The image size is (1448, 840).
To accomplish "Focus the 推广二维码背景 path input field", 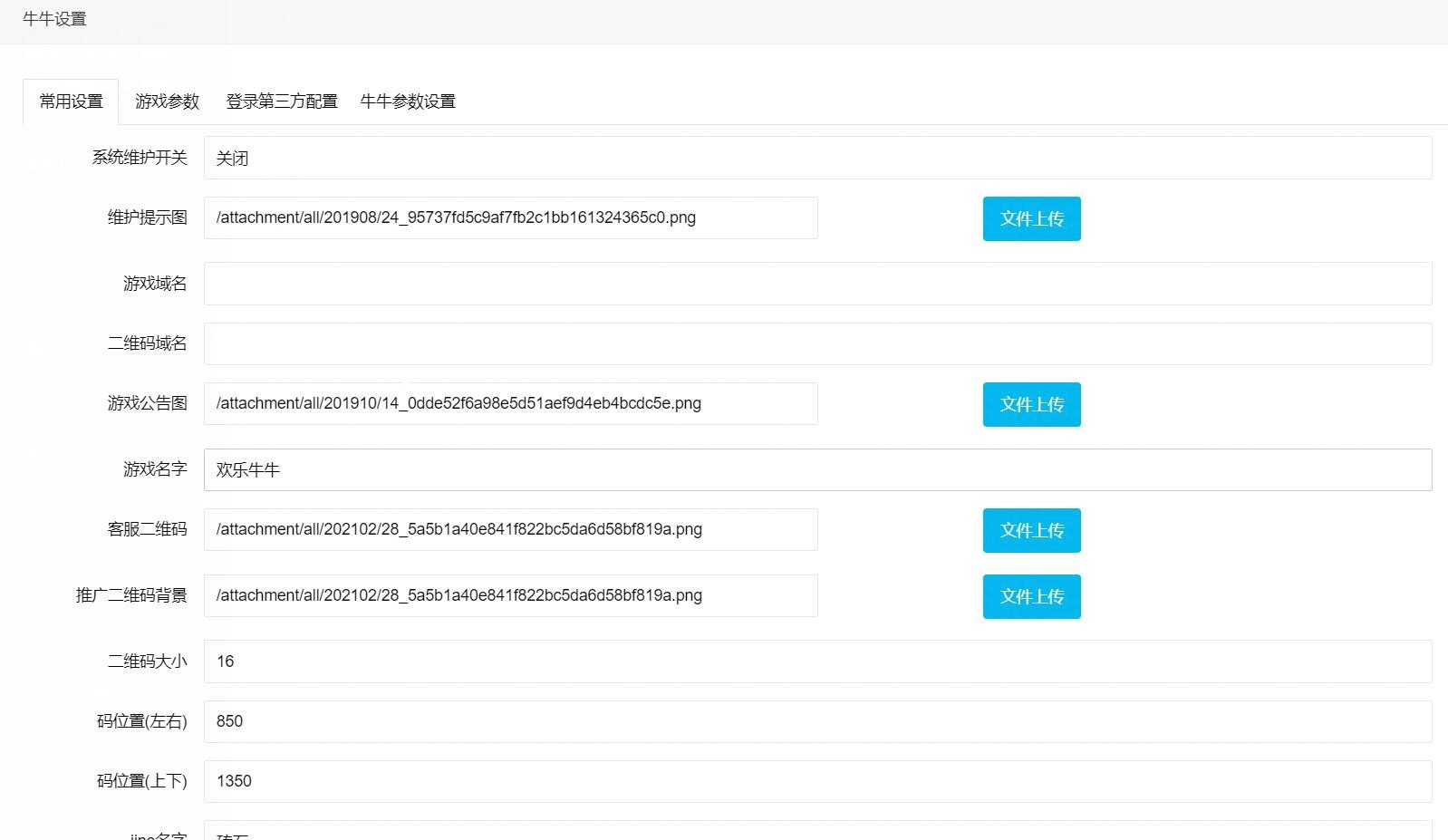I will coord(510,596).
